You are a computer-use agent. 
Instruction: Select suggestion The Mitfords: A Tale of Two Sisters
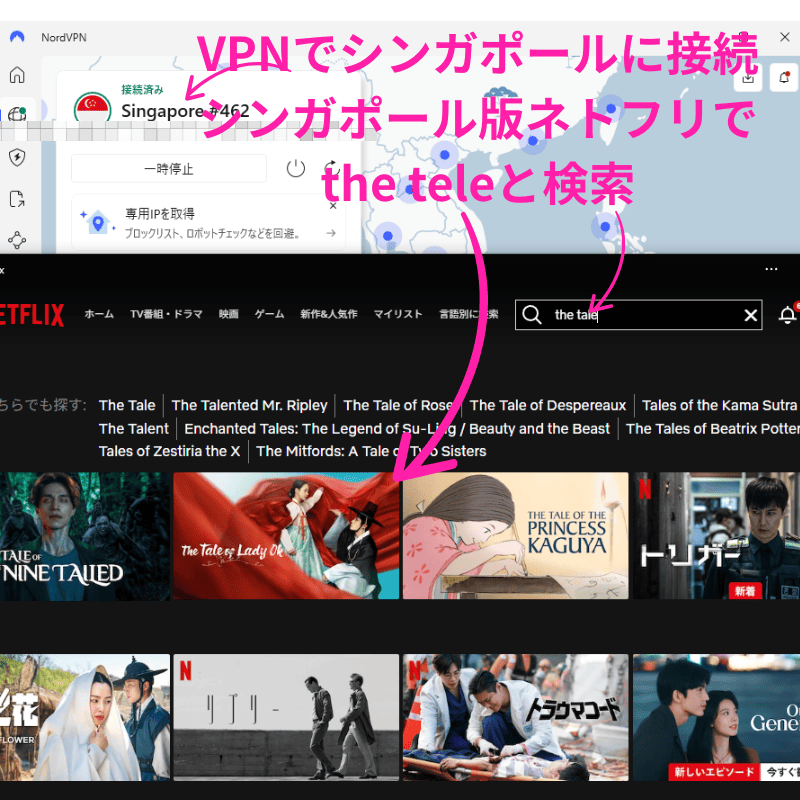[x=371, y=451]
